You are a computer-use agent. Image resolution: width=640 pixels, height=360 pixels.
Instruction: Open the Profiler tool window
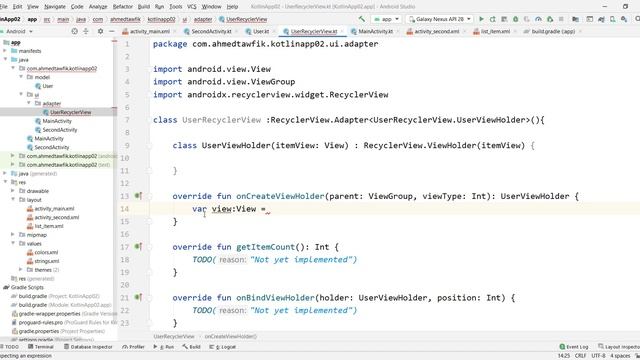[x=133, y=347]
